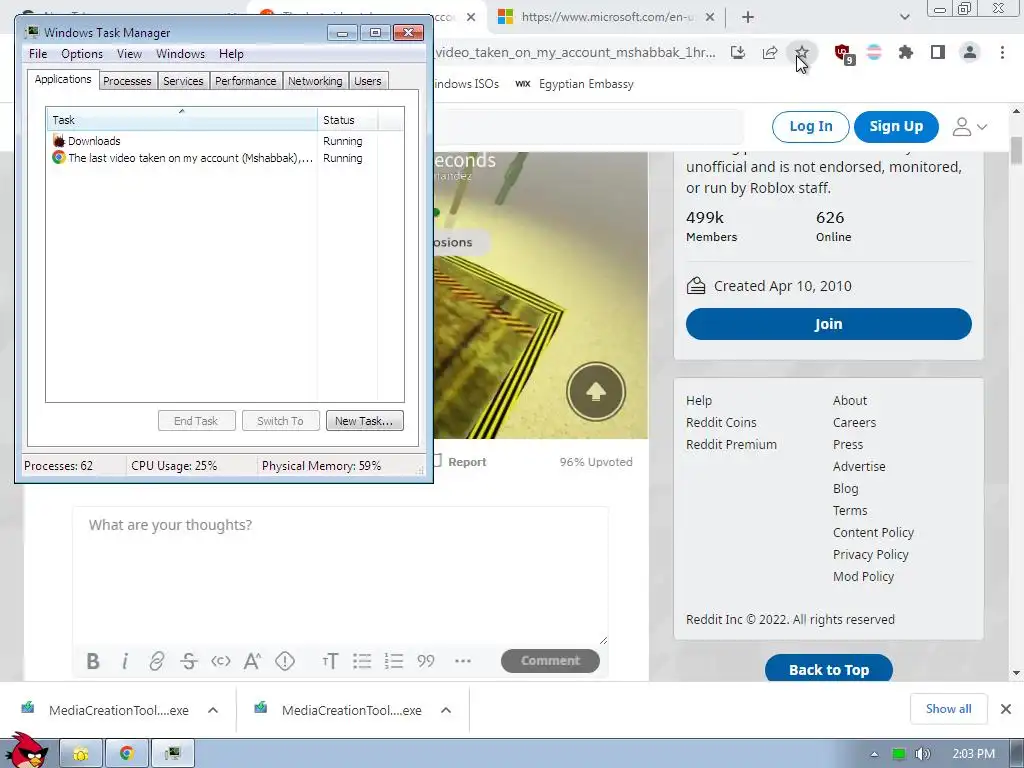This screenshot has height=768, width=1024.
Task: Close the microsoft.com tab
Action: 711,17
